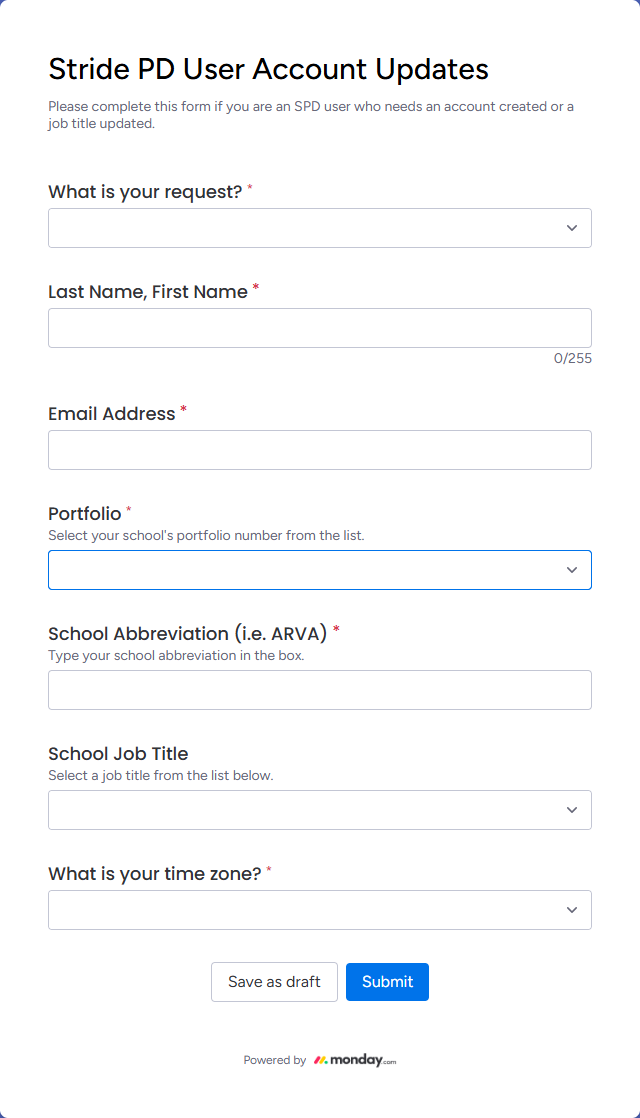The height and width of the screenshot is (1118, 640).
Task: Click the 'Stride PD User Account Updates' heading
Action: click(268, 69)
